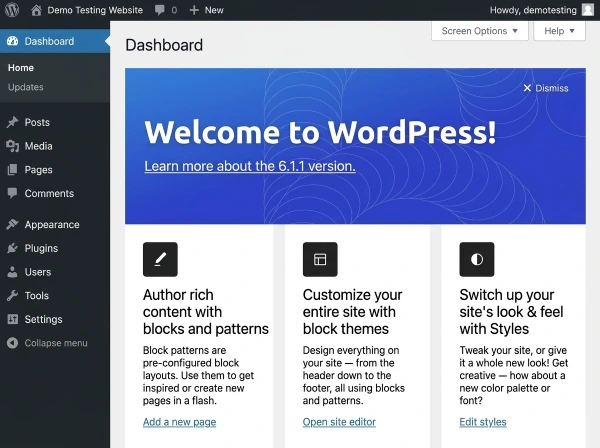Open comments bubble icon in admin bar
This screenshot has width=600, height=448.
(160, 10)
